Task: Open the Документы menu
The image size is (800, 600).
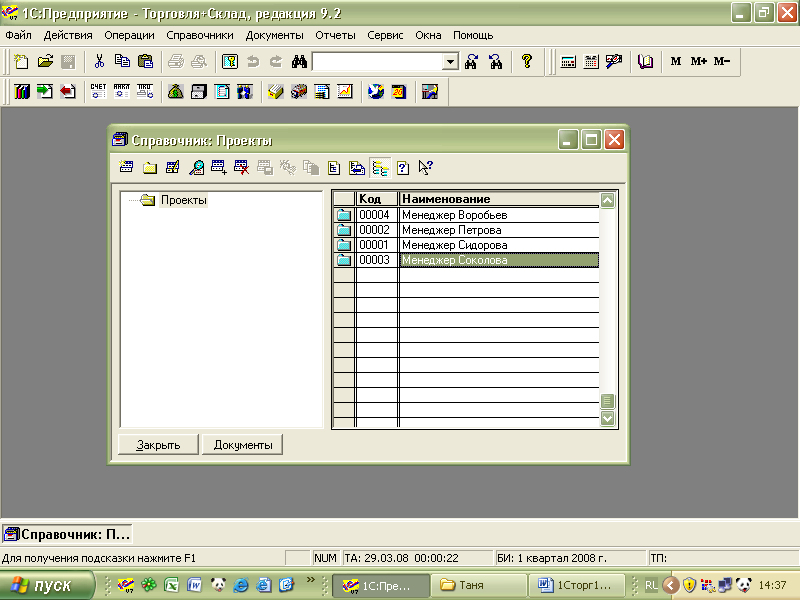Action: (x=274, y=35)
